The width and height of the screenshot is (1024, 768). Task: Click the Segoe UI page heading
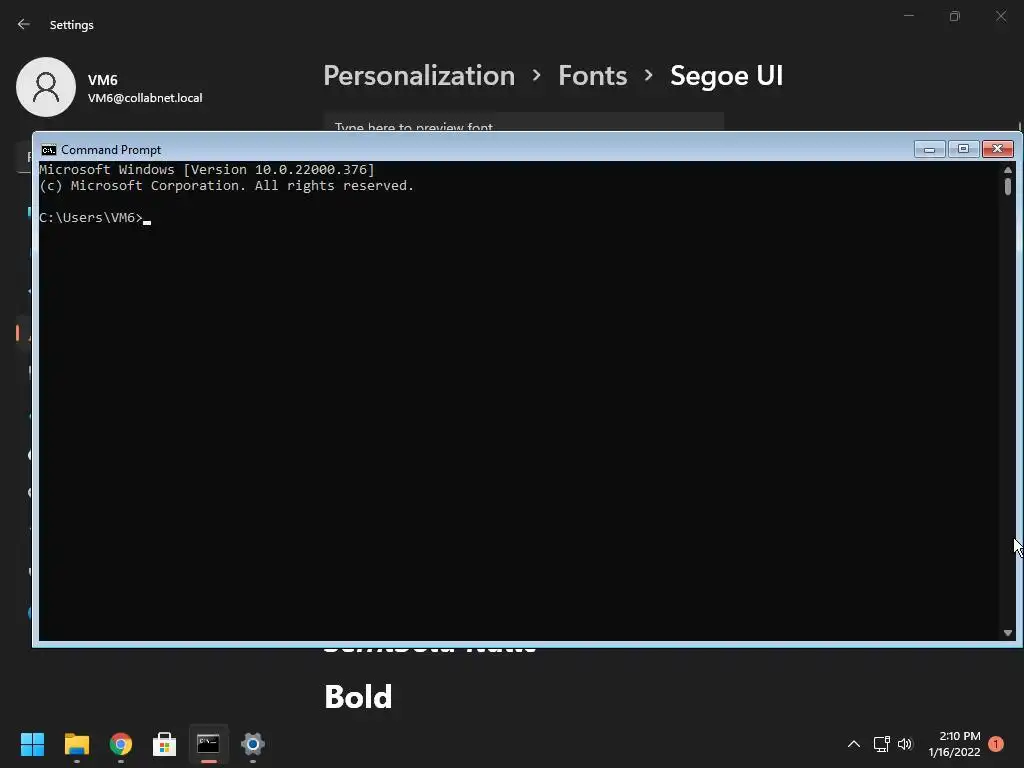tap(726, 76)
